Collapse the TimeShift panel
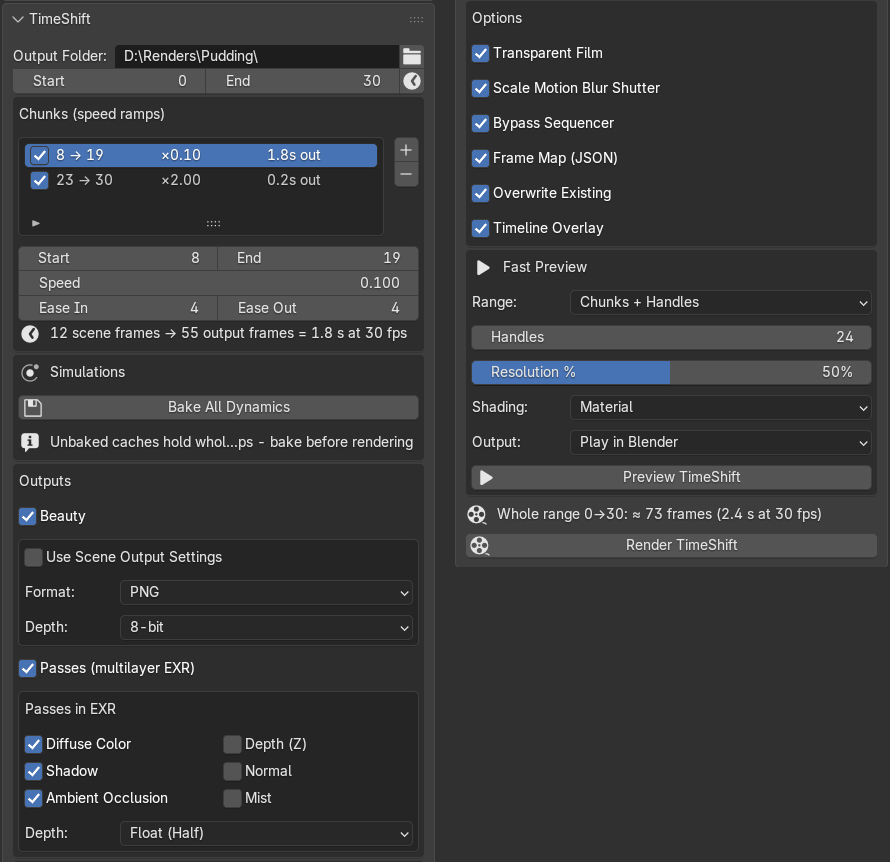 [18, 19]
